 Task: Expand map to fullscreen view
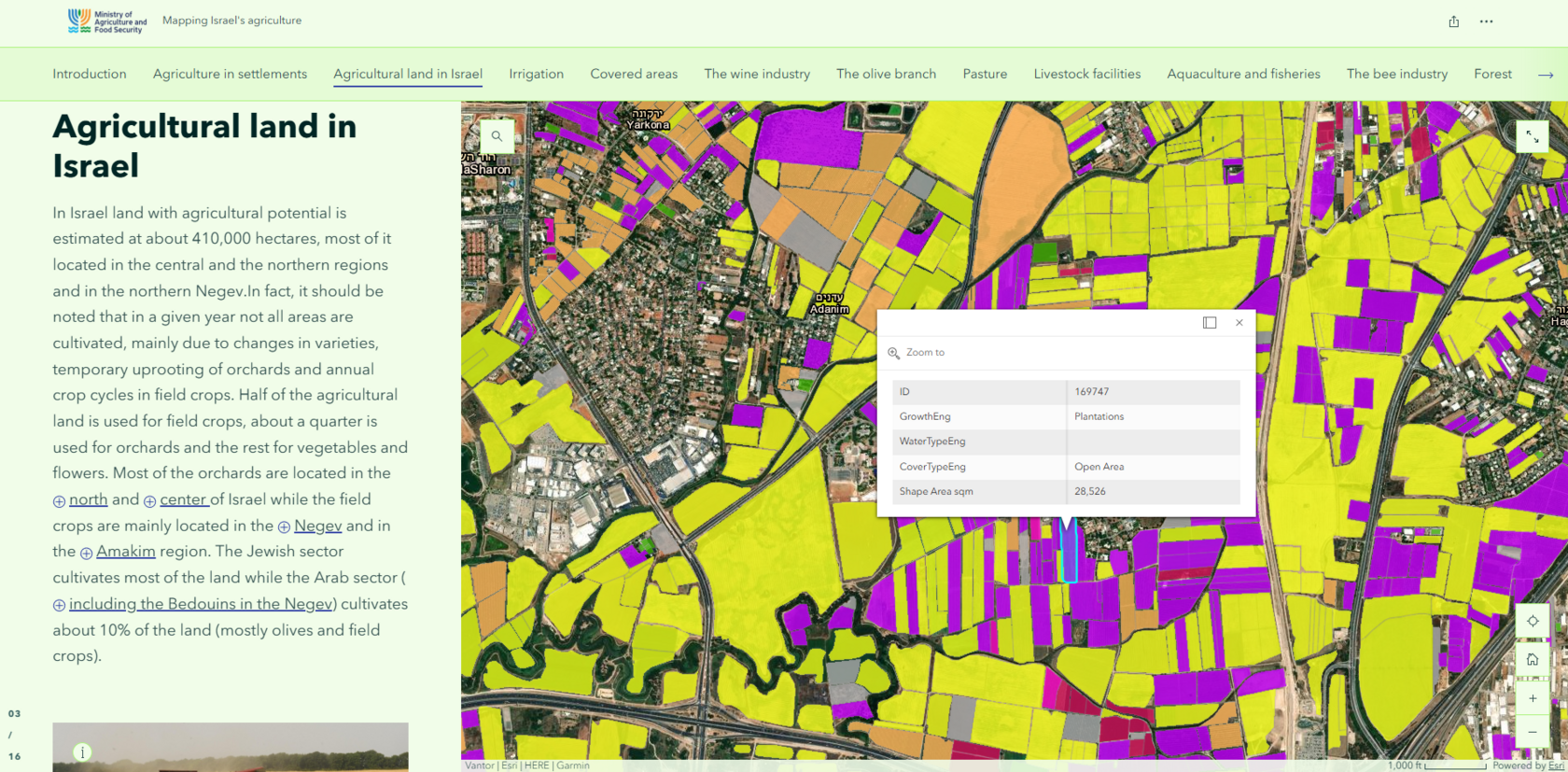1533,136
